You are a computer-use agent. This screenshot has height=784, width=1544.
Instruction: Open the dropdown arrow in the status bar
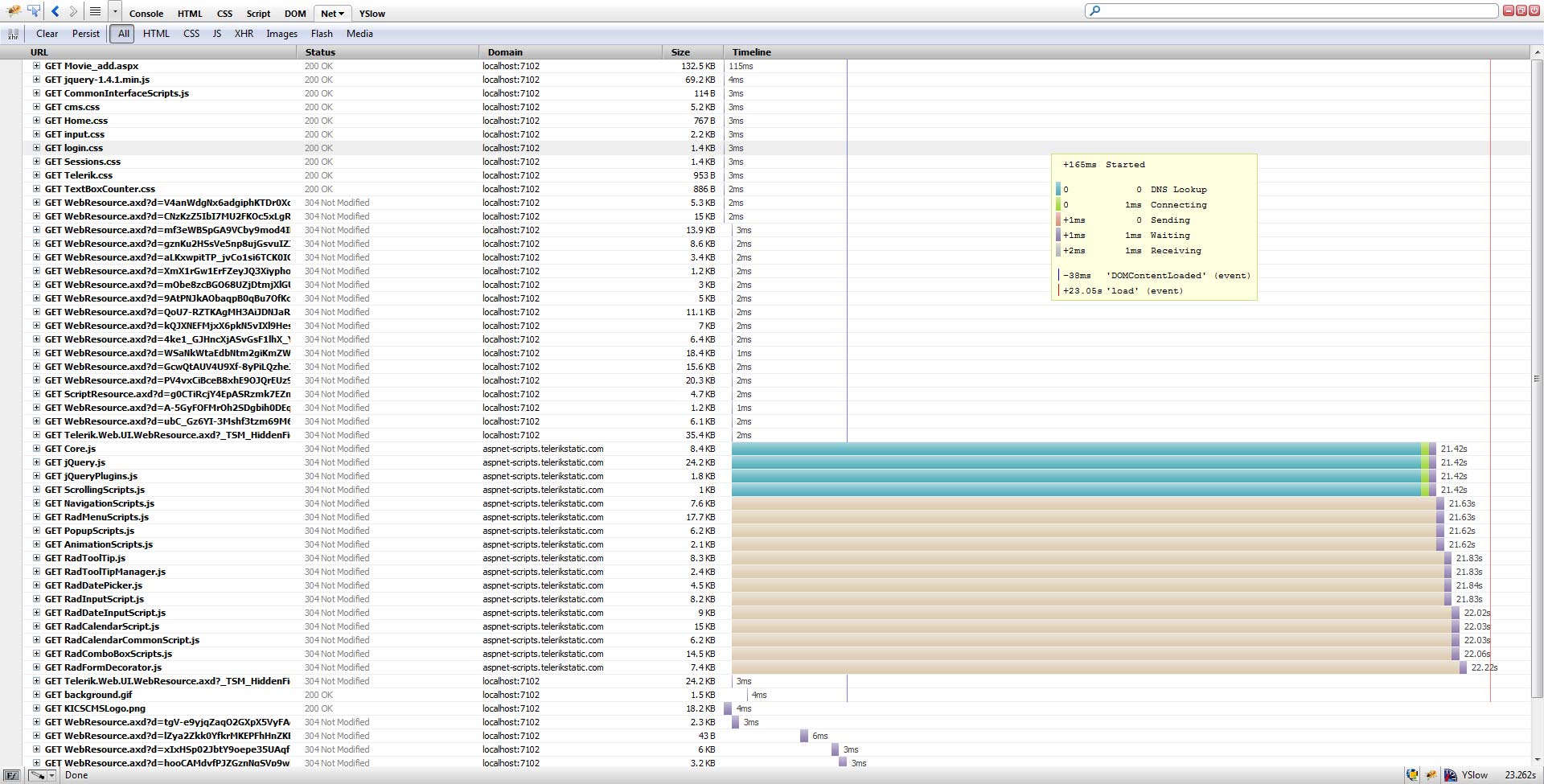pos(51,776)
